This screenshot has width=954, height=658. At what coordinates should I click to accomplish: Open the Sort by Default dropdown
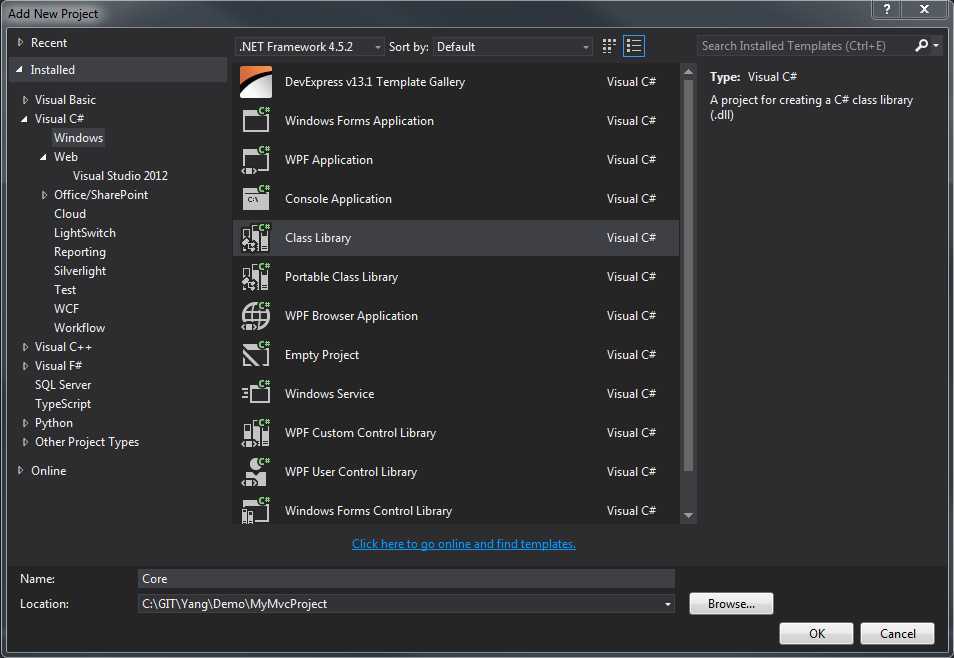(x=512, y=47)
